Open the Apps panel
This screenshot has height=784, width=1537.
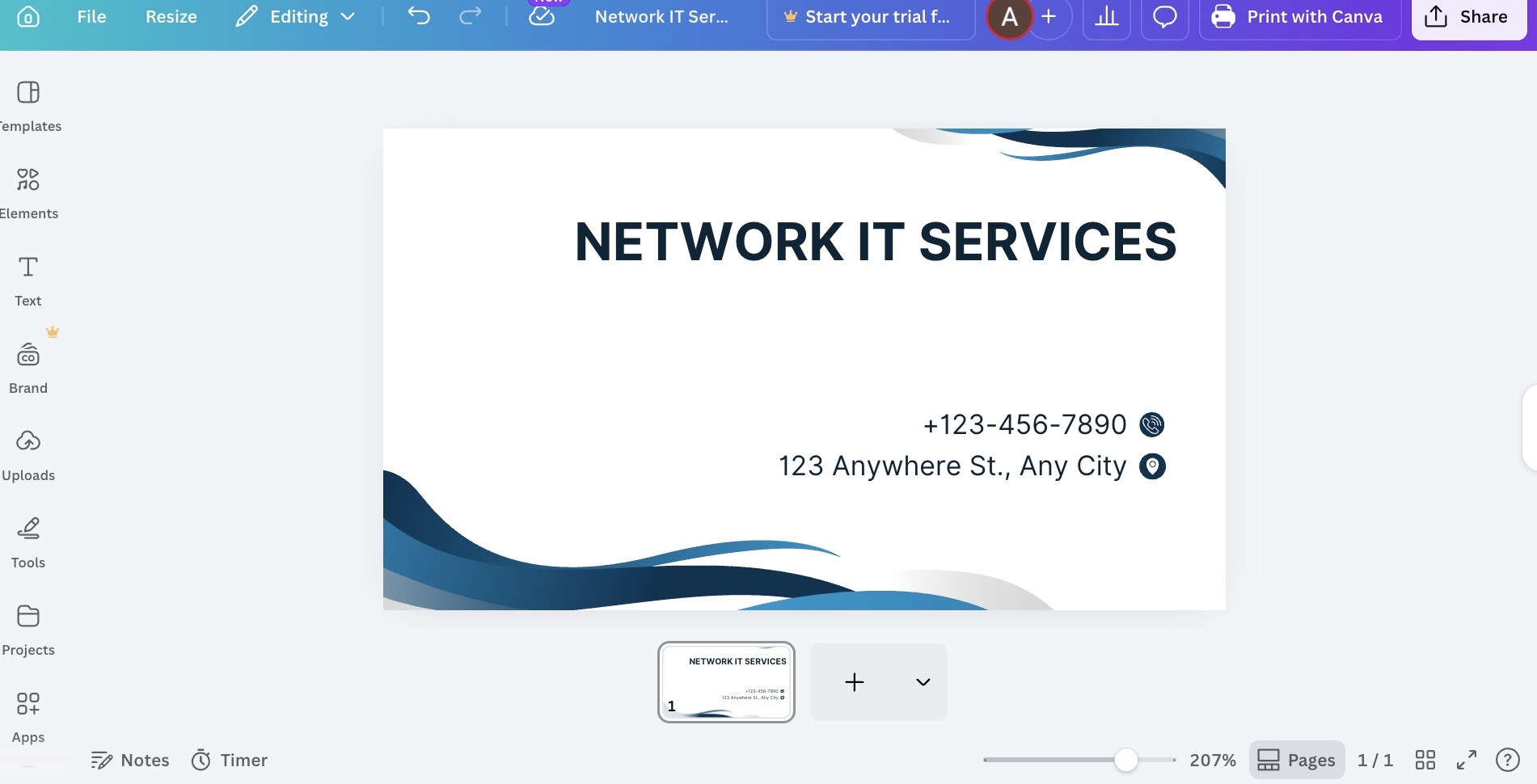[28, 717]
